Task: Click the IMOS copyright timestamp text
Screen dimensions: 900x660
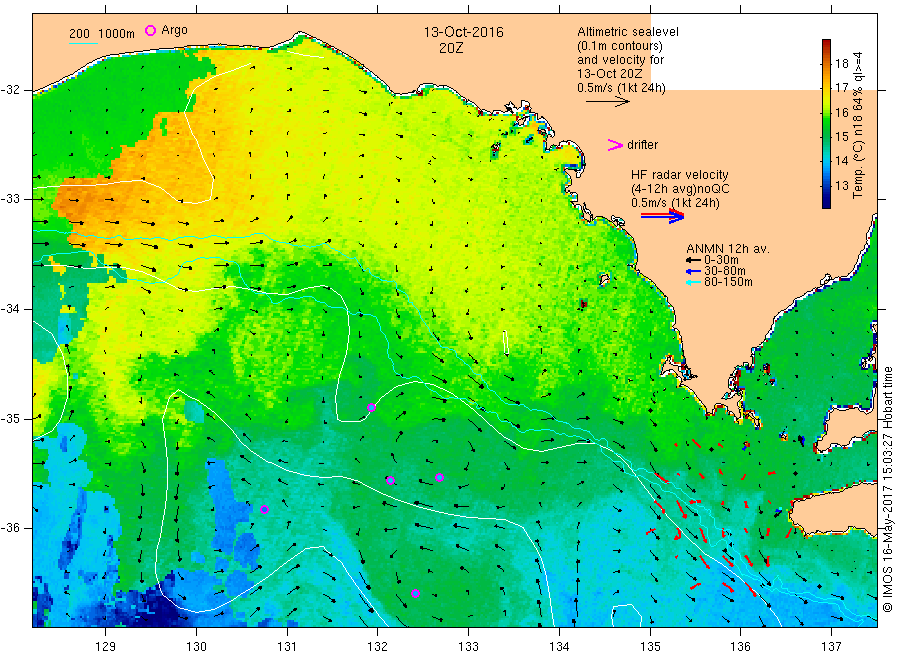Action: pyautogui.click(x=888, y=489)
